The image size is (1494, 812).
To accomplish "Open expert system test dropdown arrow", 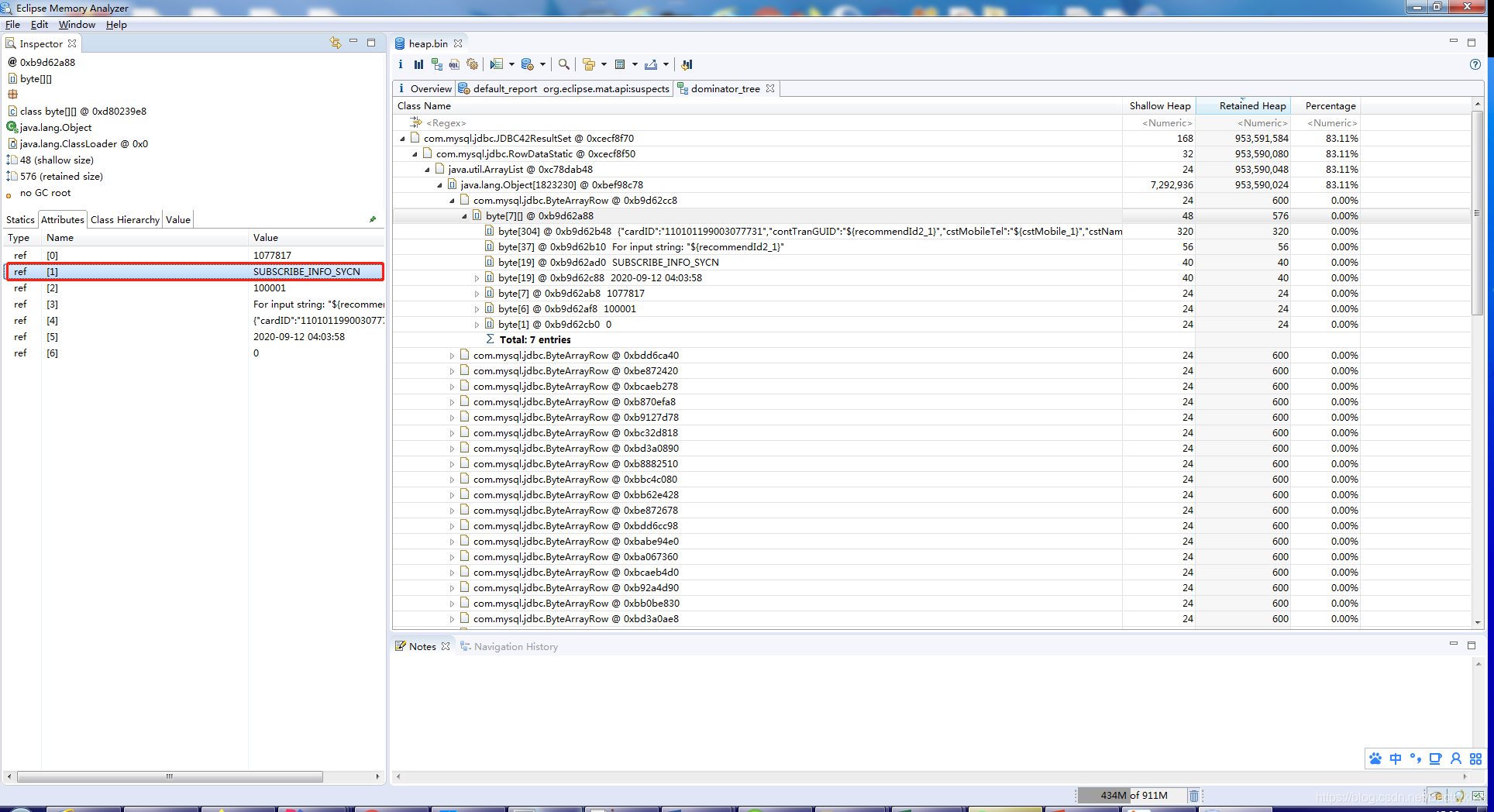I will 511,64.
